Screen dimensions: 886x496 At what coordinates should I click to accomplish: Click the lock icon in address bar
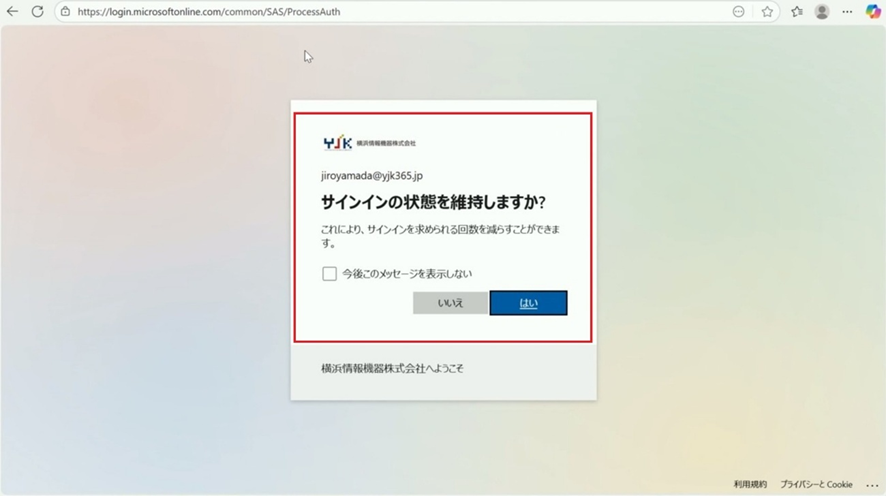pos(65,12)
